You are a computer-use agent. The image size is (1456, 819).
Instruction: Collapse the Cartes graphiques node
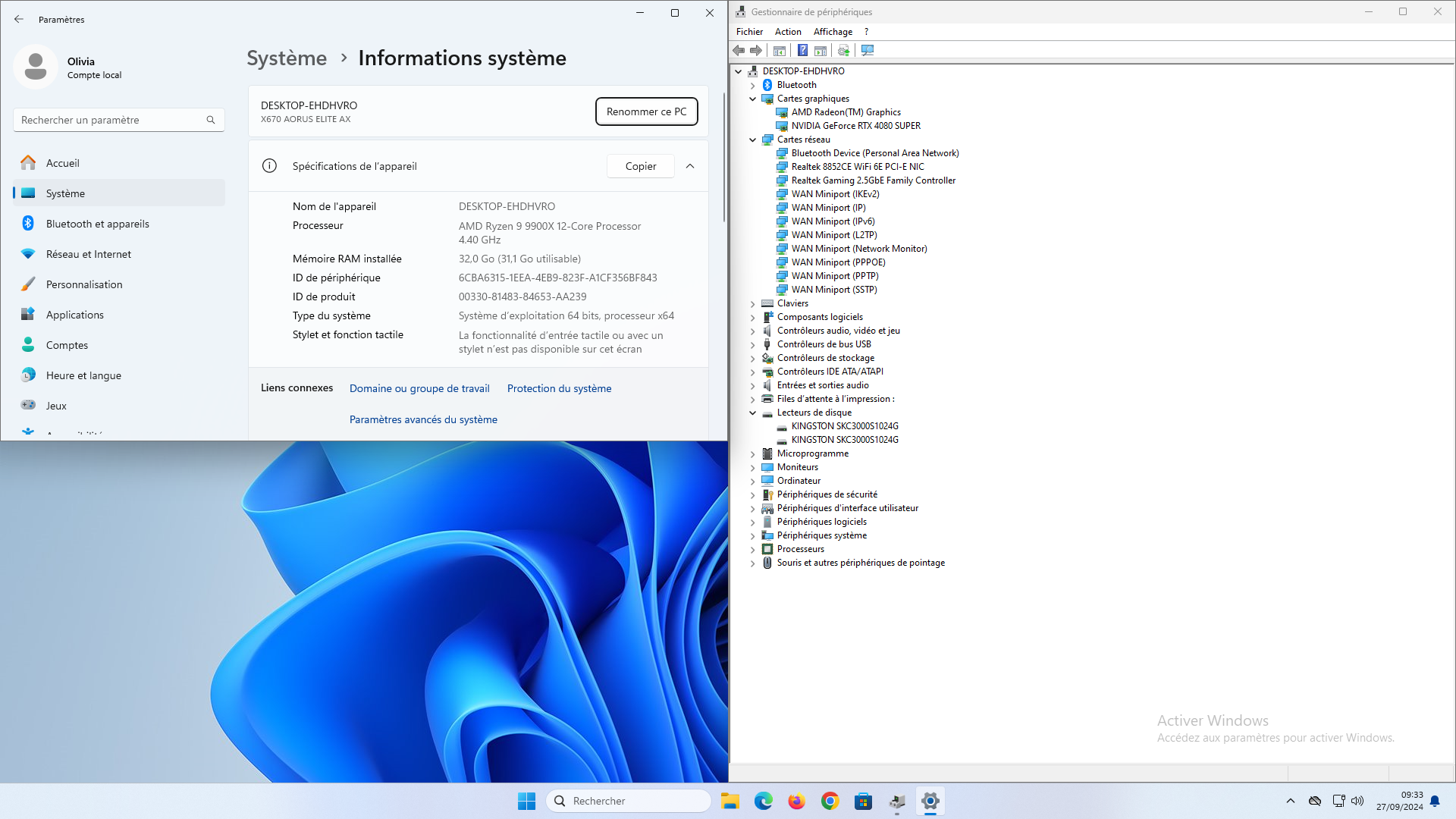point(753,99)
